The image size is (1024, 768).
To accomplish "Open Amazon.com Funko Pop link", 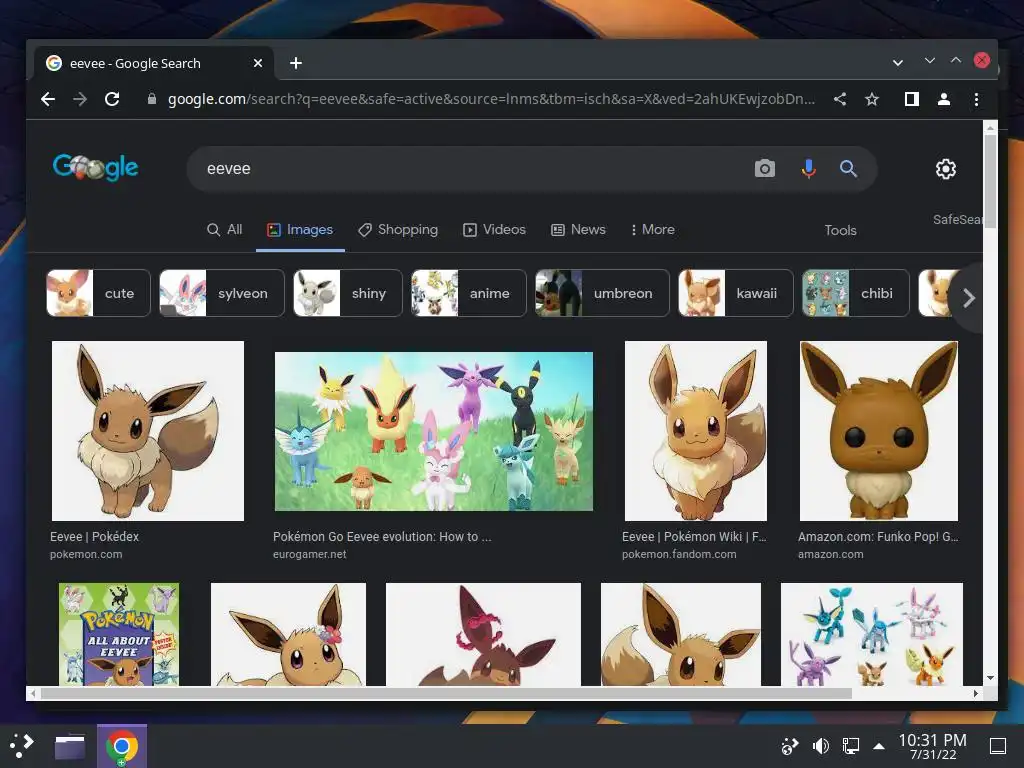I will tap(878, 536).
